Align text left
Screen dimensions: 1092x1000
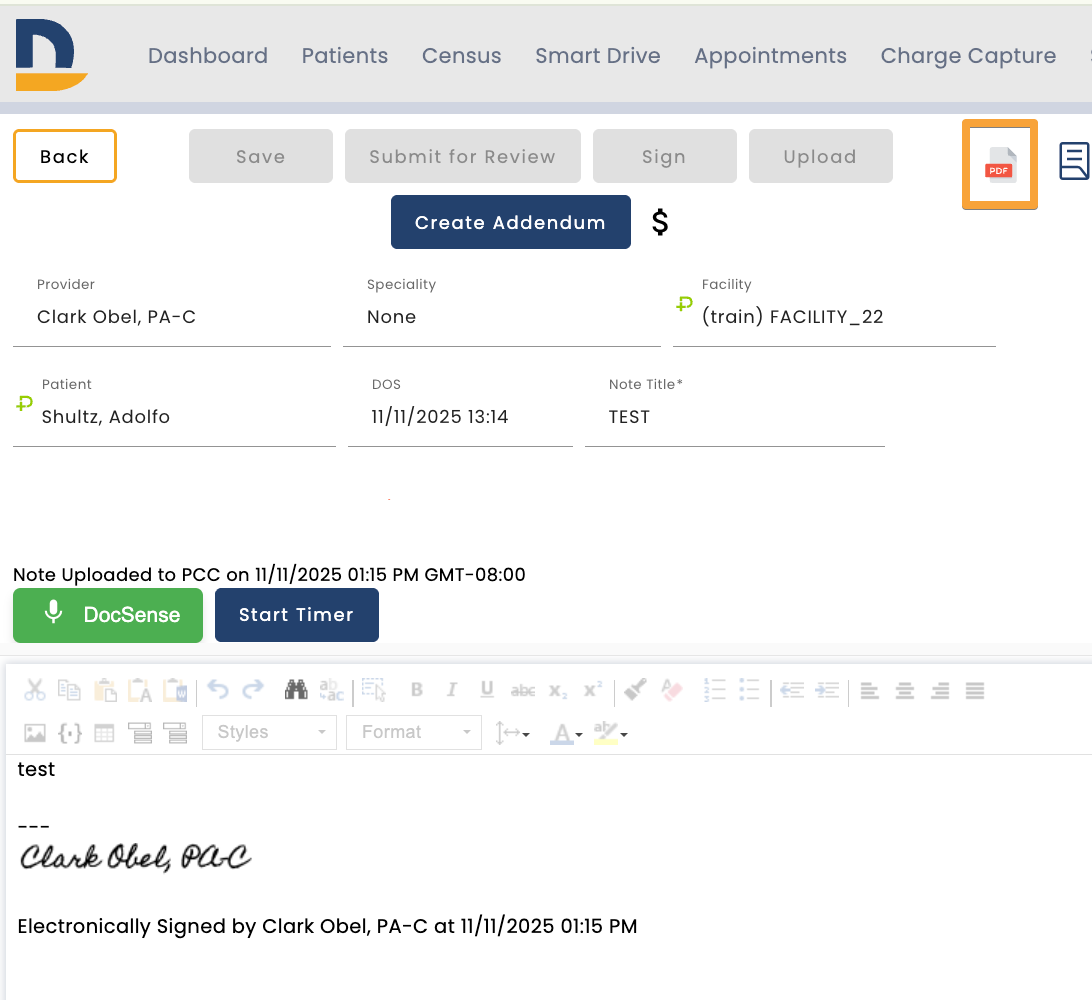pyautogui.click(x=869, y=690)
